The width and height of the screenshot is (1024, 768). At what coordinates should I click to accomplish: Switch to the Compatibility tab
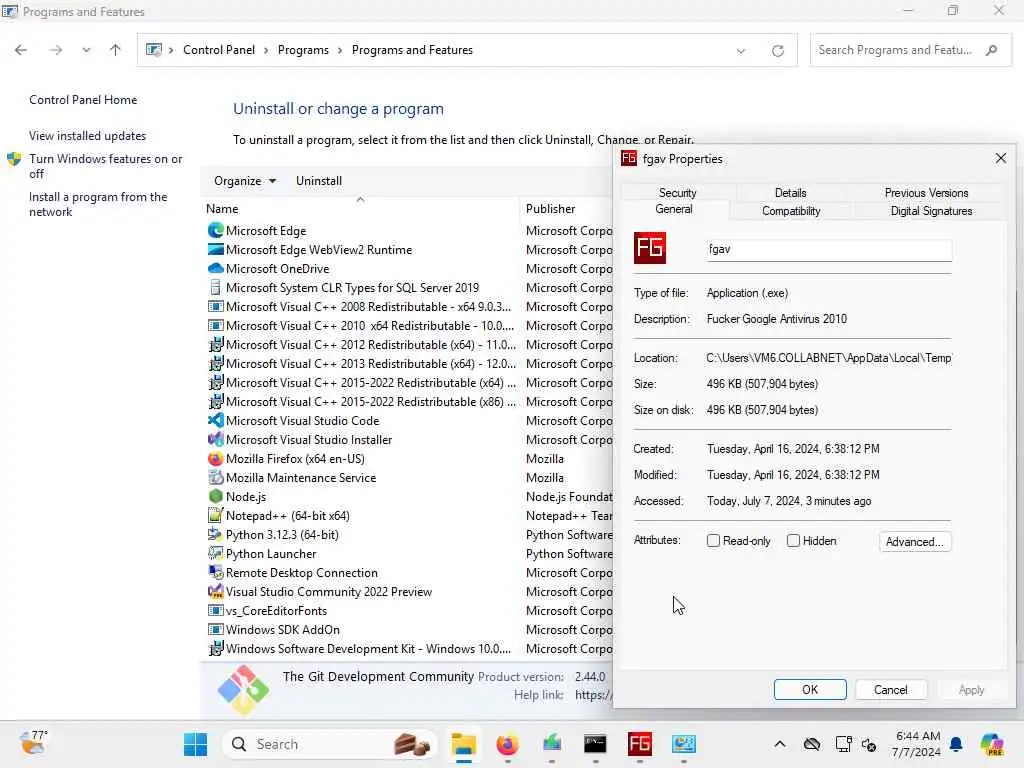791,211
